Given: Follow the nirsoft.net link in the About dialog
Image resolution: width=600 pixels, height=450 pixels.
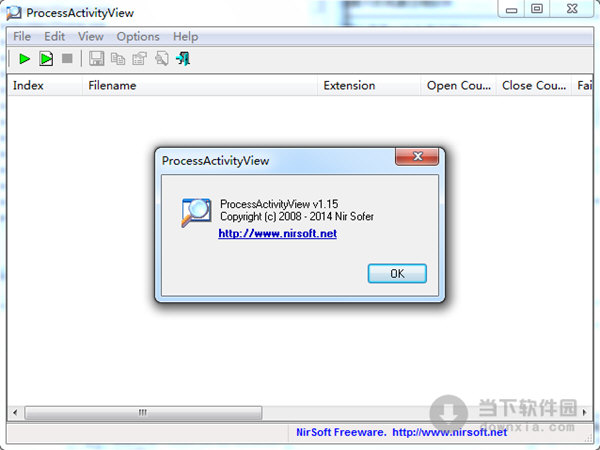Looking at the screenshot, I should point(277,233).
